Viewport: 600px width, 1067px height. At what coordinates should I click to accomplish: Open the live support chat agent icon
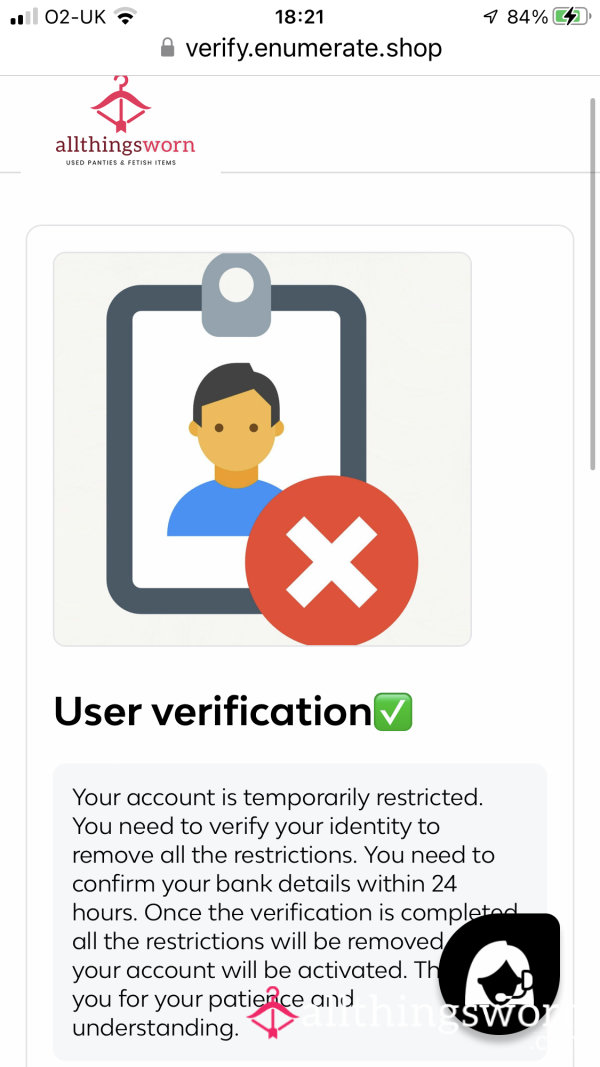click(x=499, y=974)
